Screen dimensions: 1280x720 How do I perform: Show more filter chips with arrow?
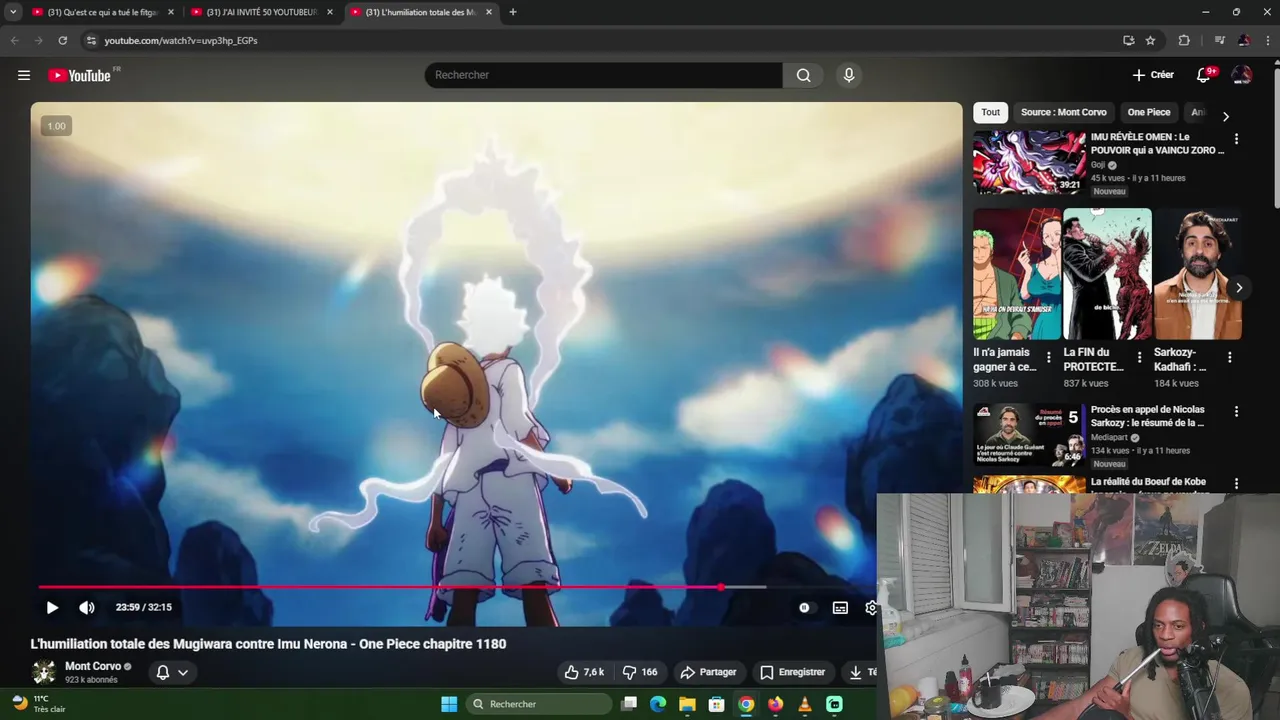point(1226,116)
